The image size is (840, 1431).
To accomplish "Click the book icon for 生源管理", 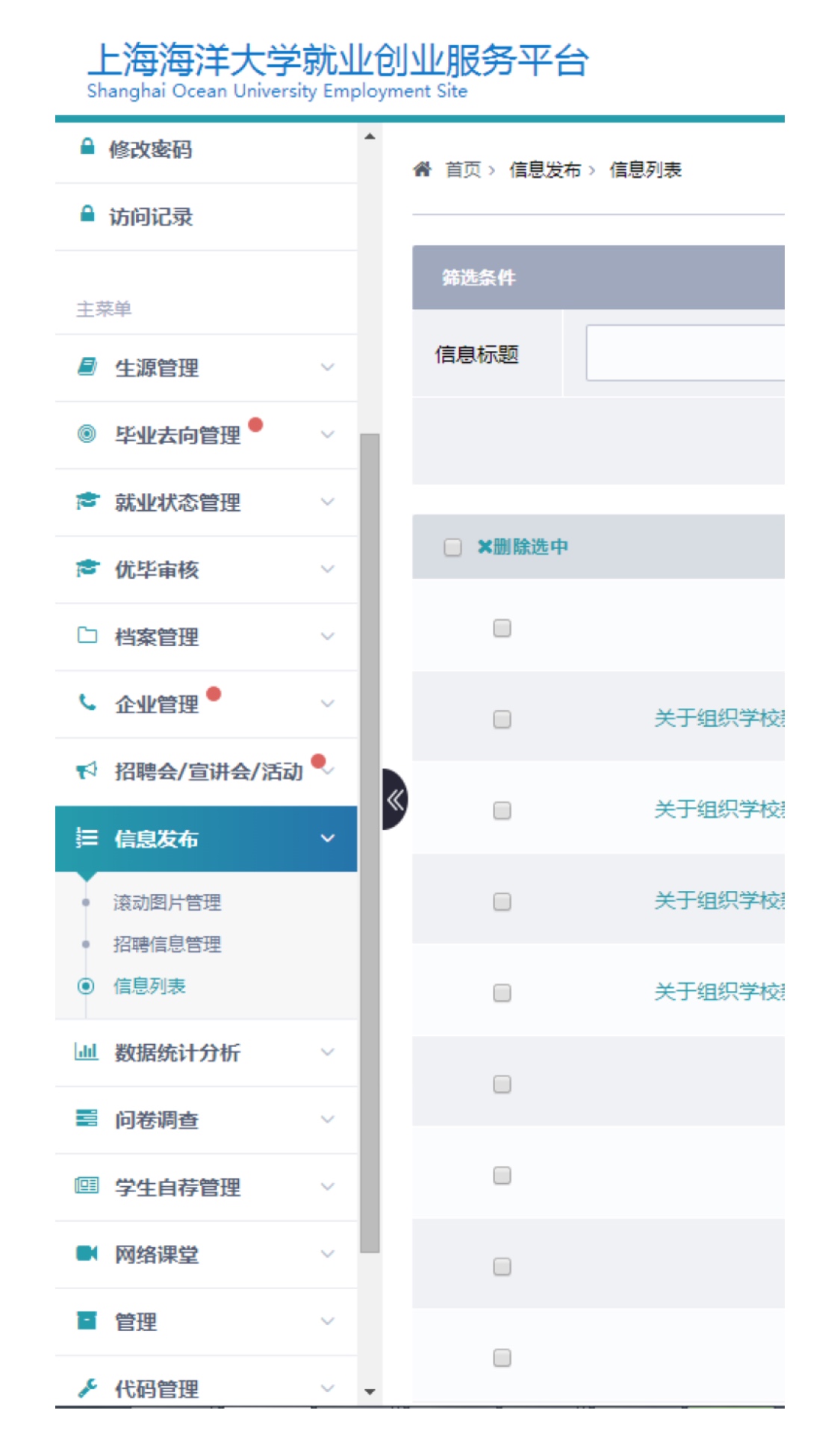I will tap(87, 367).
